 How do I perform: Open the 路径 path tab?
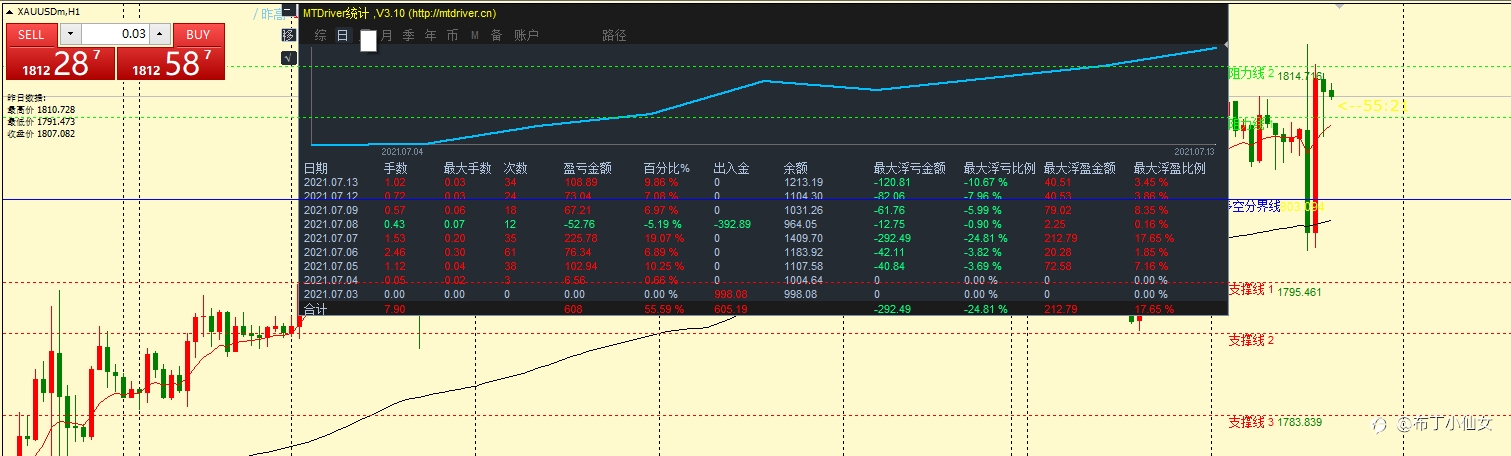coord(614,35)
